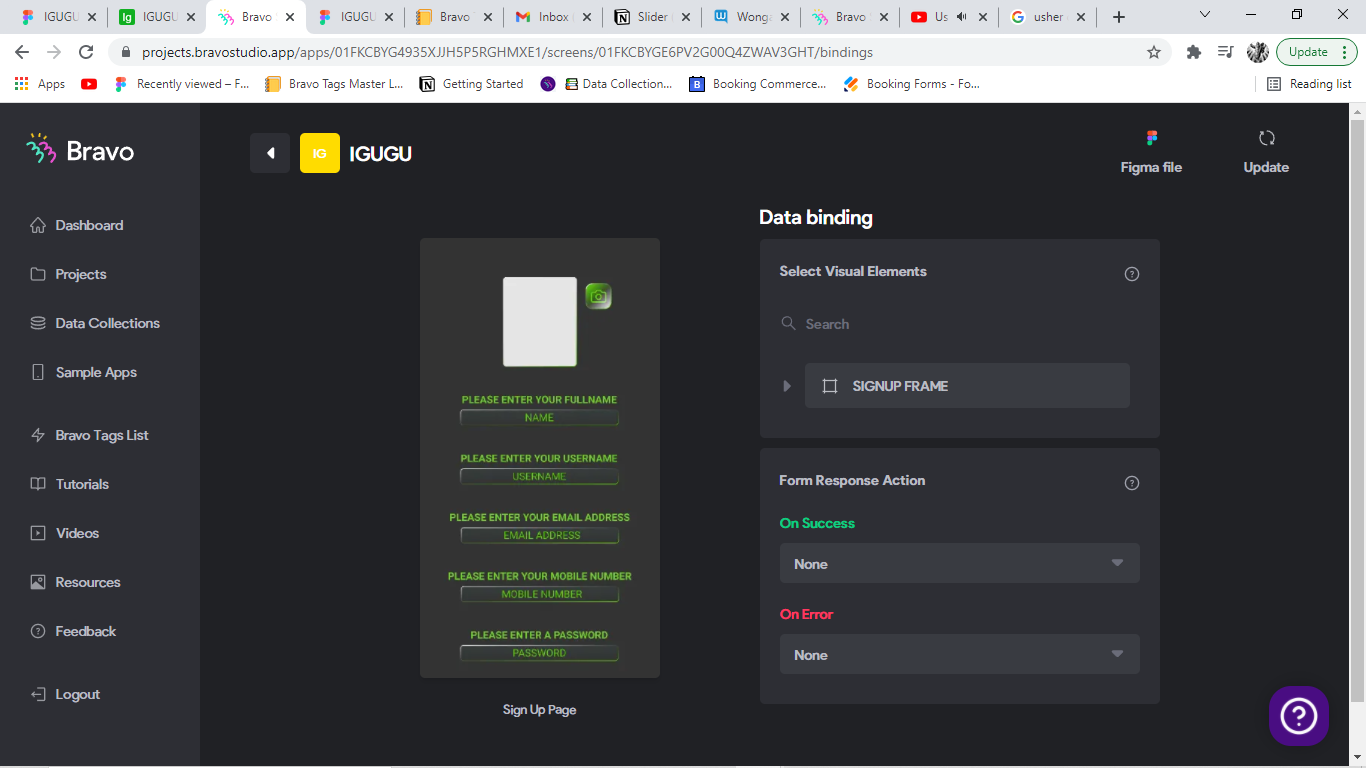
Task: Click the Sign Up Page preview thumbnail
Action: point(540,458)
